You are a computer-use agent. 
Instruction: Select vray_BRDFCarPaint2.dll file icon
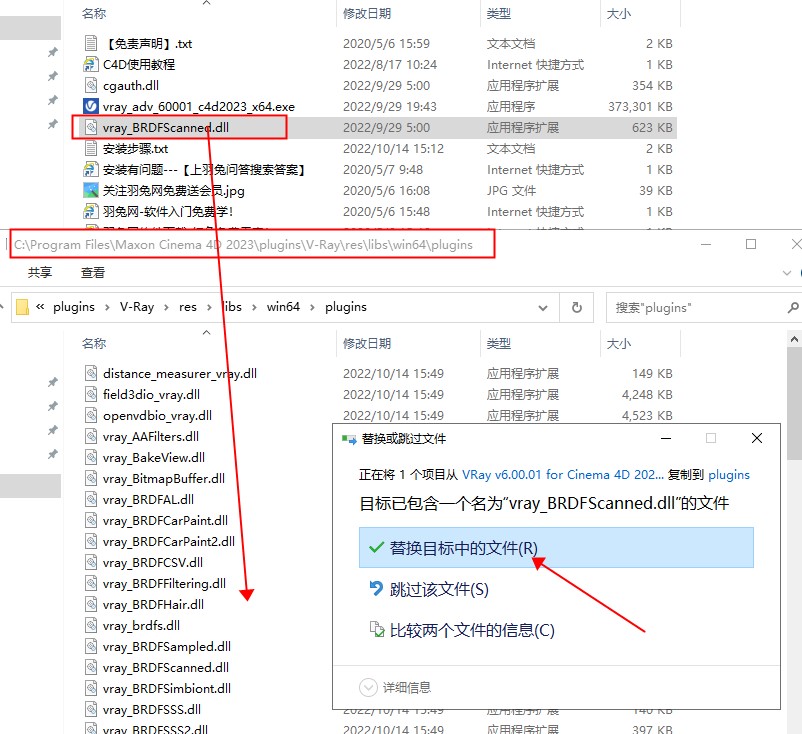pyautogui.click(x=91, y=541)
